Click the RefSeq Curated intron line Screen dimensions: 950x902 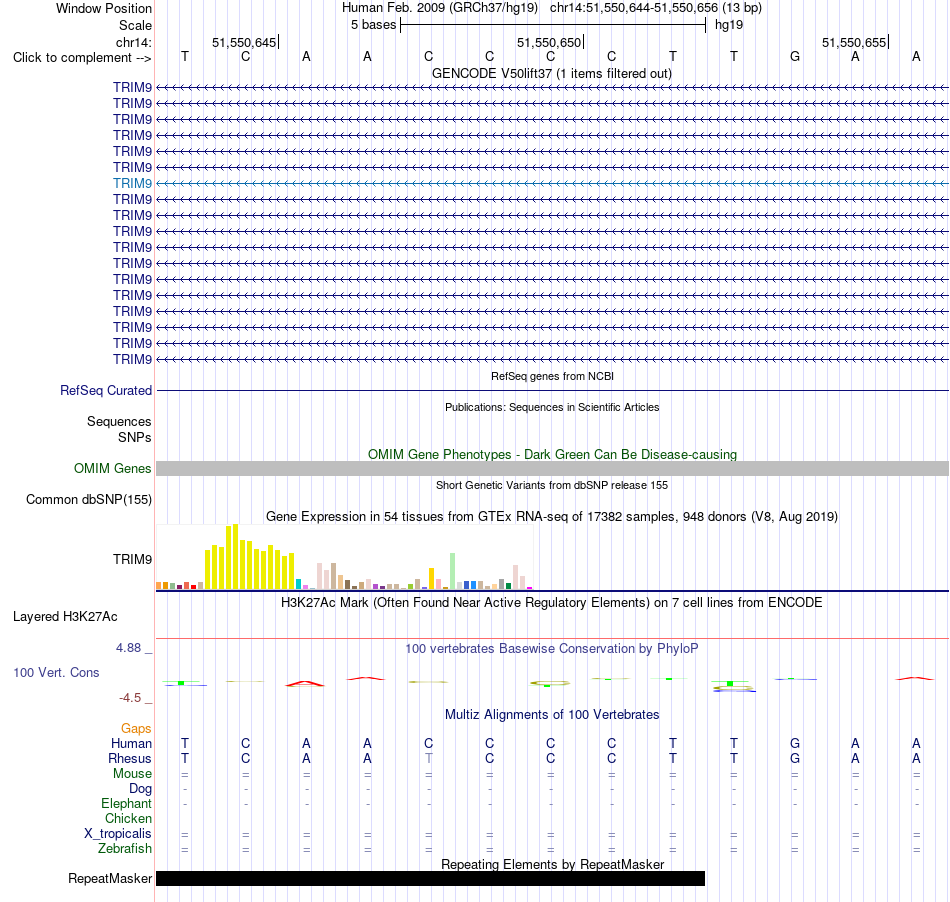(552, 391)
